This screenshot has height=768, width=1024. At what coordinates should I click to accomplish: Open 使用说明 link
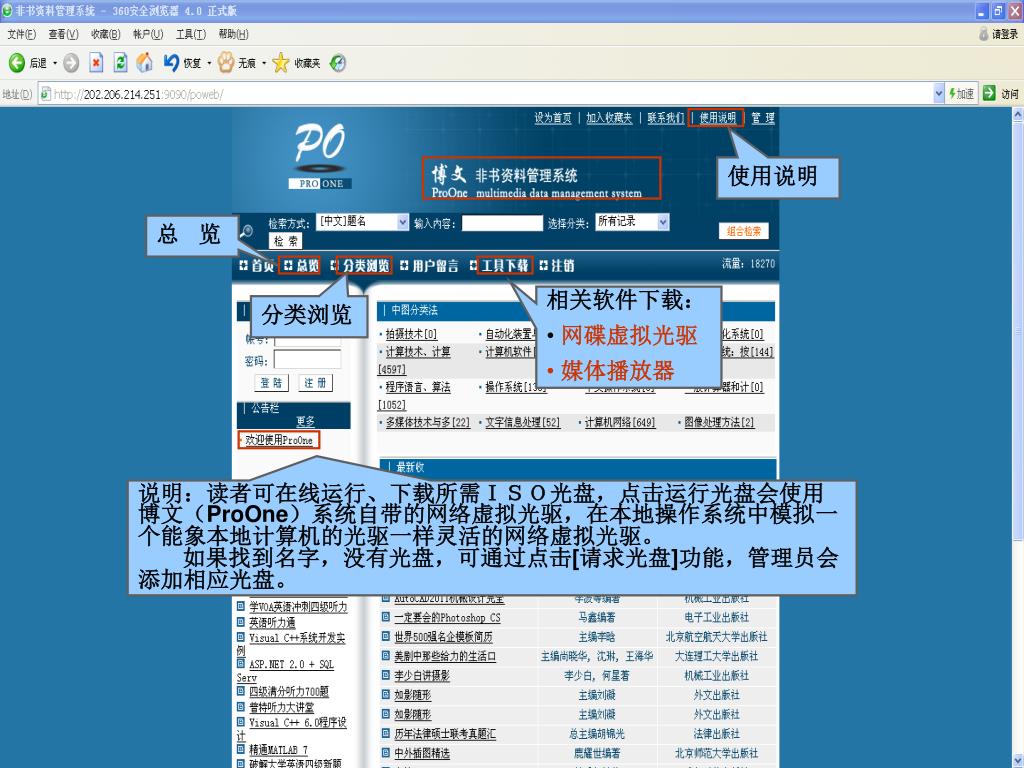click(717, 118)
